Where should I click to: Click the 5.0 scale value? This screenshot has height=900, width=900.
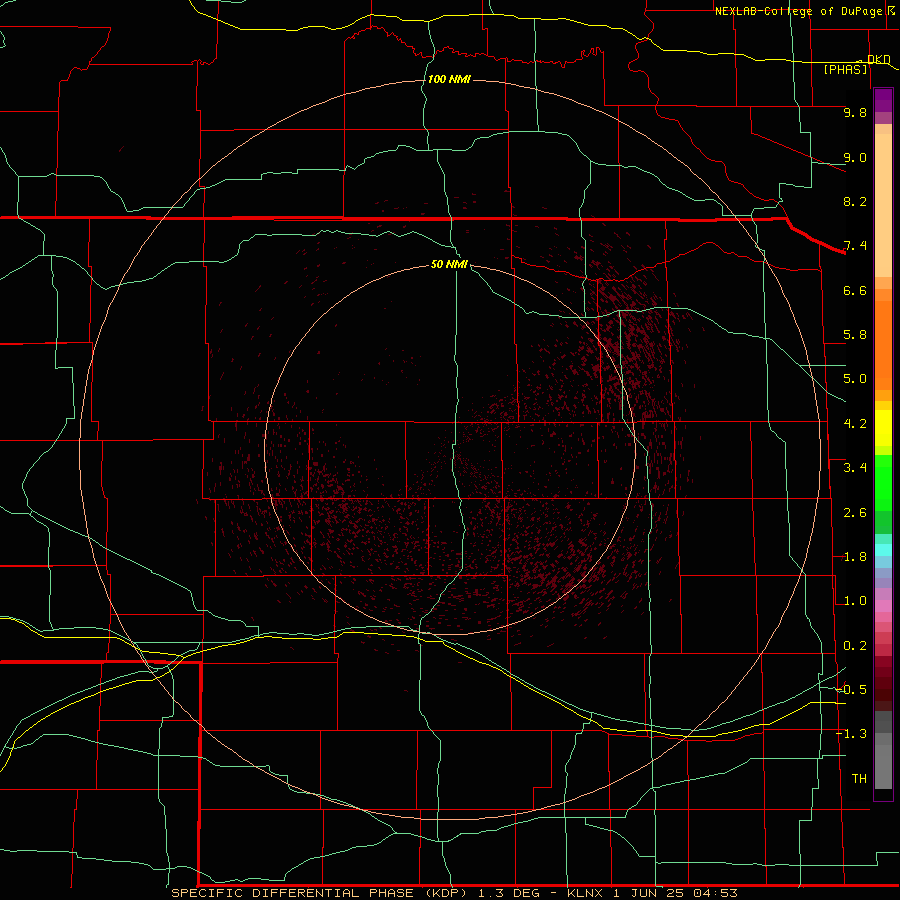pyautogui.click(x=855, y=379)
